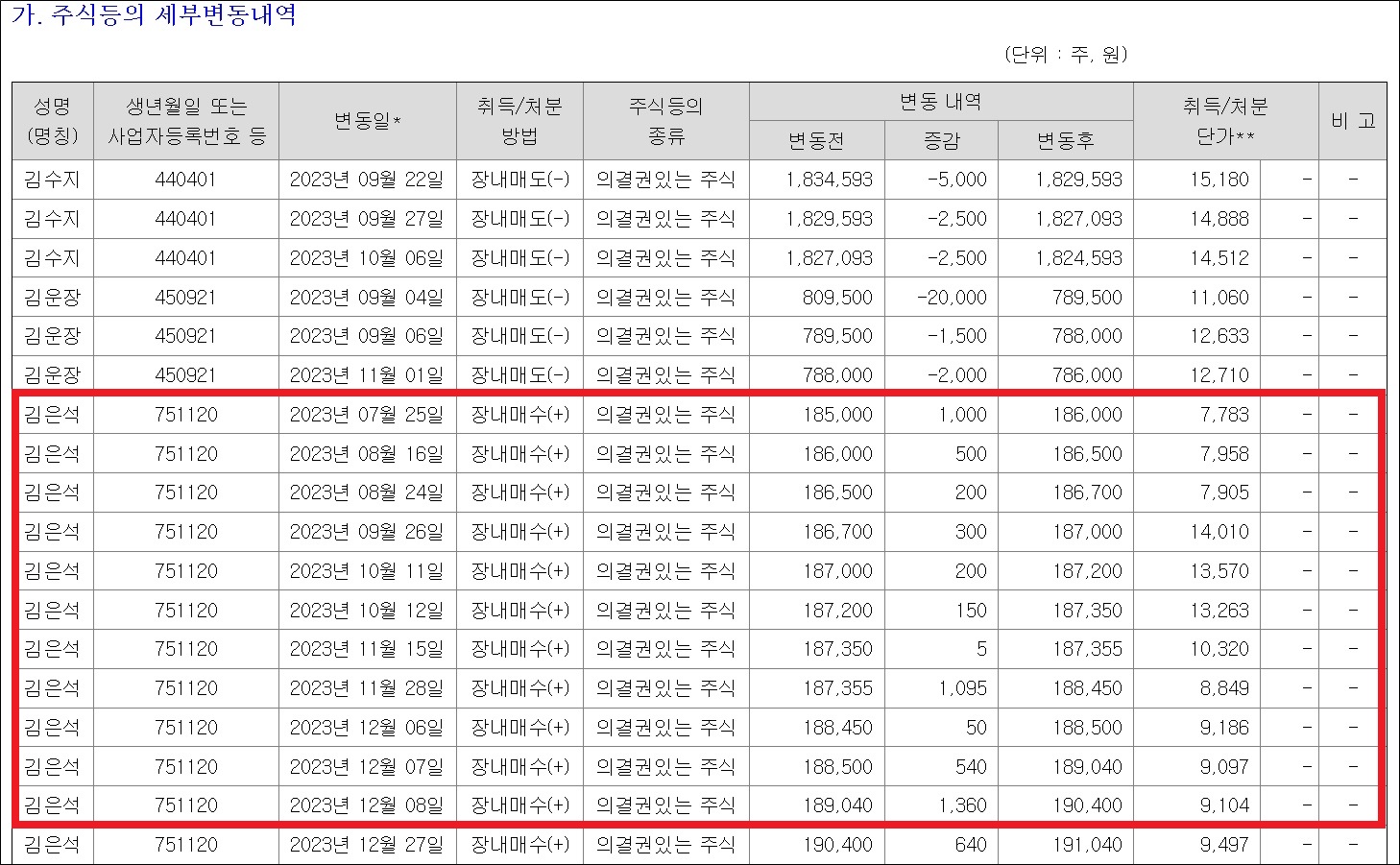This screenshot has height=865, width=1400.
Task: Click the change value 150
Action: (x=971, y=611)
